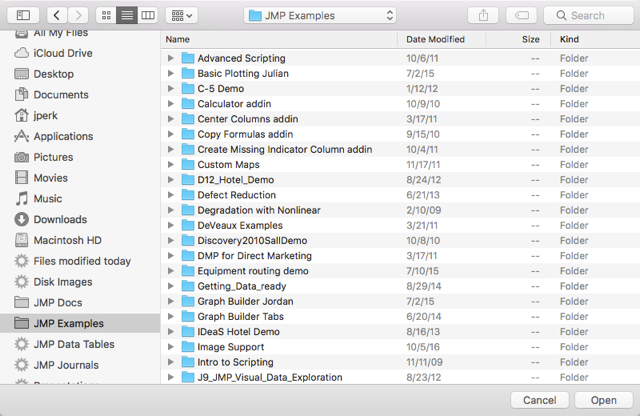Focus the Search field

[589, 16]
